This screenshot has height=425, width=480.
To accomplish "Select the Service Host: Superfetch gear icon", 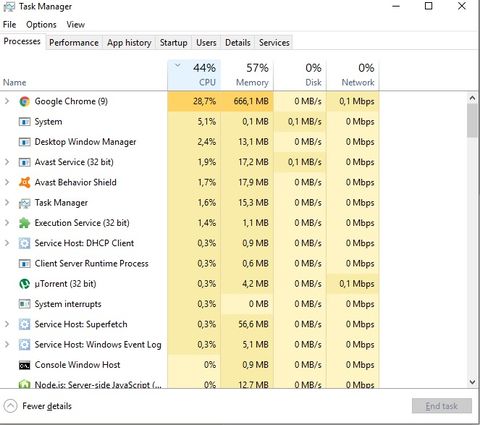I will (x=24, y=324).
